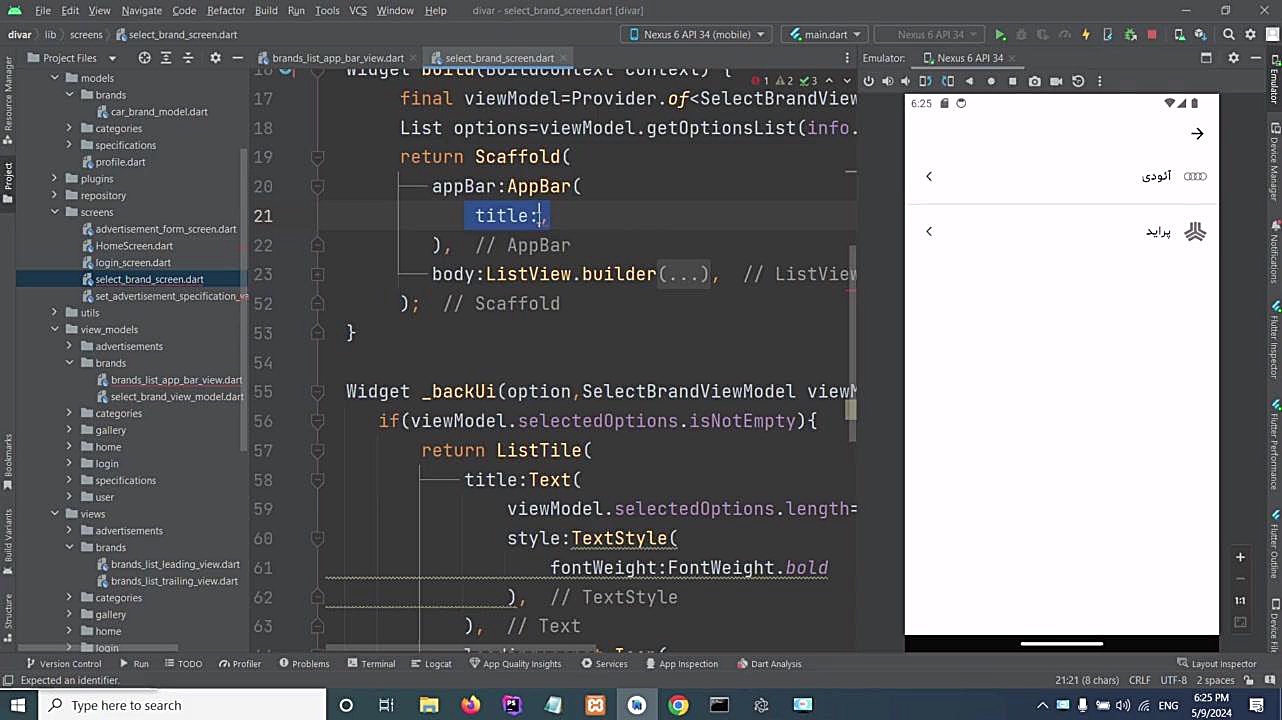Run the app with the green play button

click(x=1000, y=35)
